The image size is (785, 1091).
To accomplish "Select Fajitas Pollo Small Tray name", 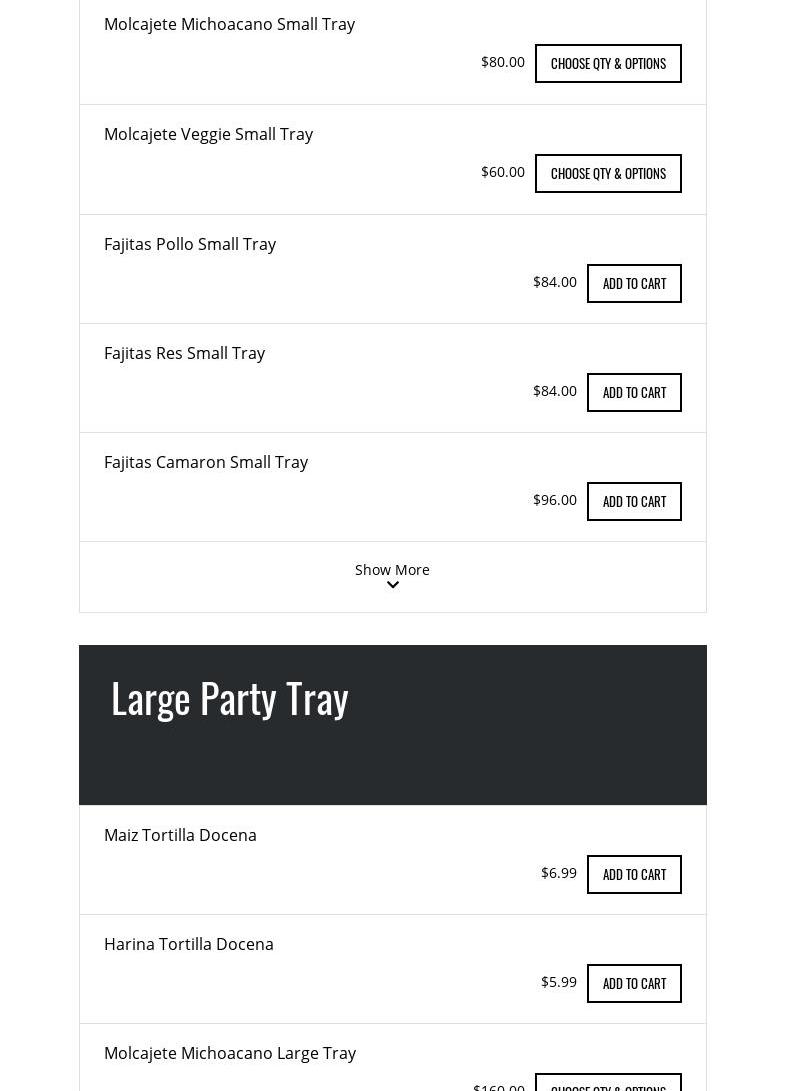I will [190, 244].
